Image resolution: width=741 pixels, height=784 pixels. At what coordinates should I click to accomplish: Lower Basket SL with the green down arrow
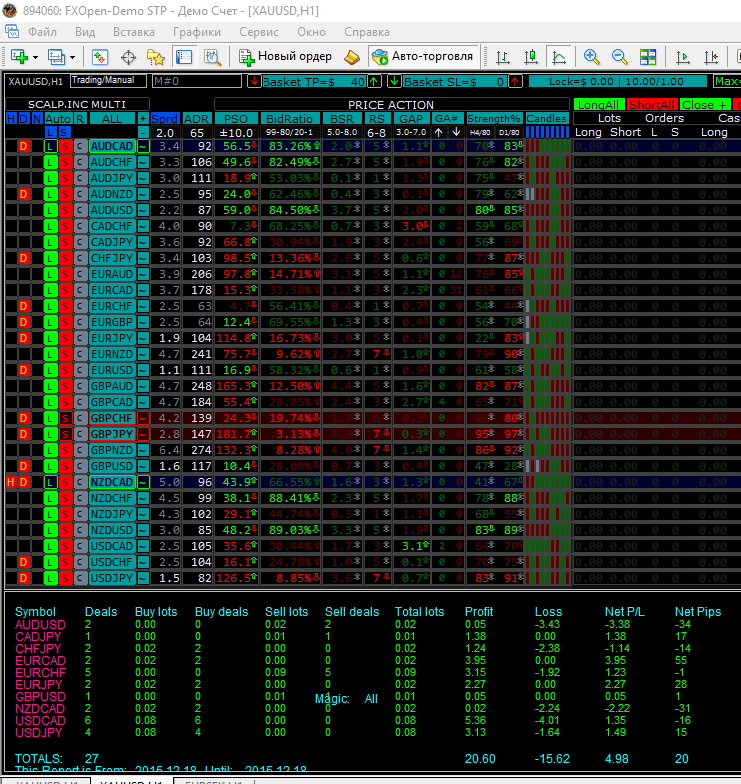point(394,81)
